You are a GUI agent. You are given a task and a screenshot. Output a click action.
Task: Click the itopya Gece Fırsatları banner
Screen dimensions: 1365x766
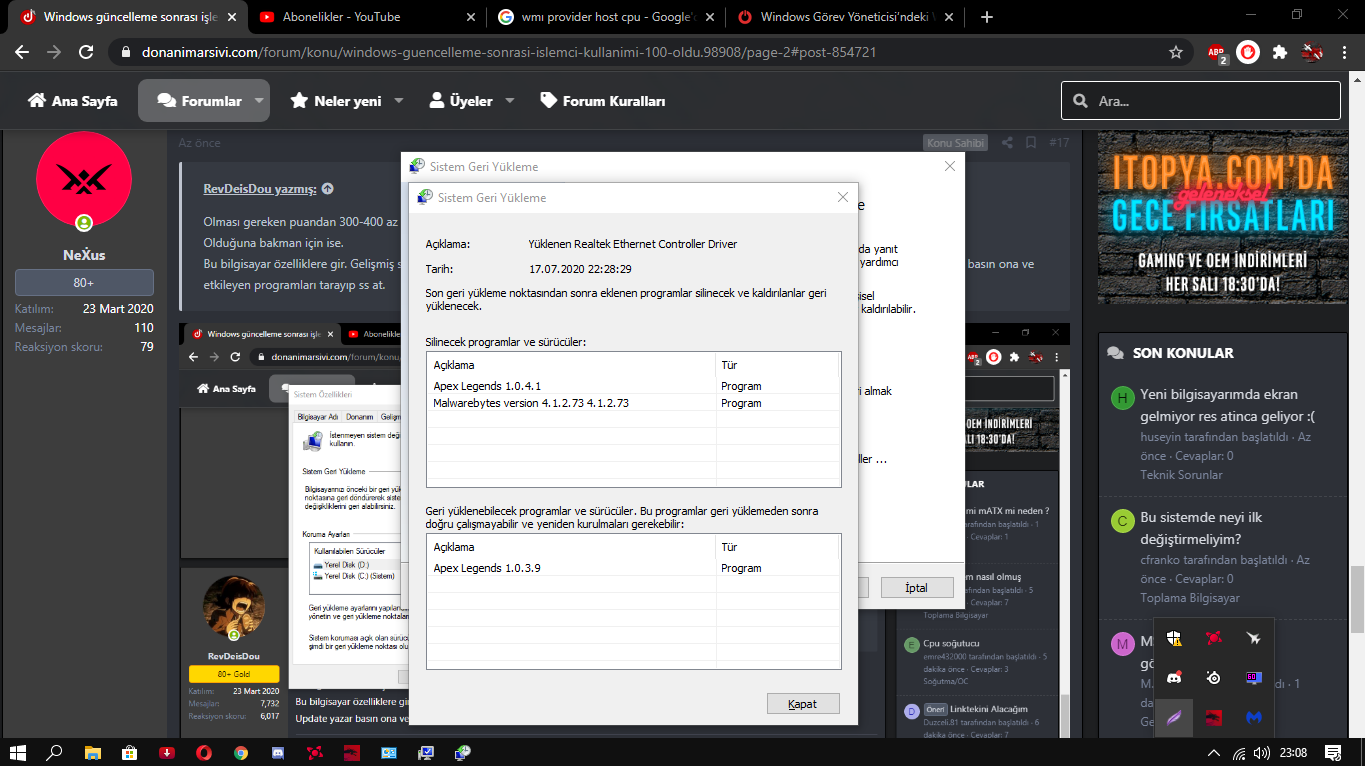1221,218
